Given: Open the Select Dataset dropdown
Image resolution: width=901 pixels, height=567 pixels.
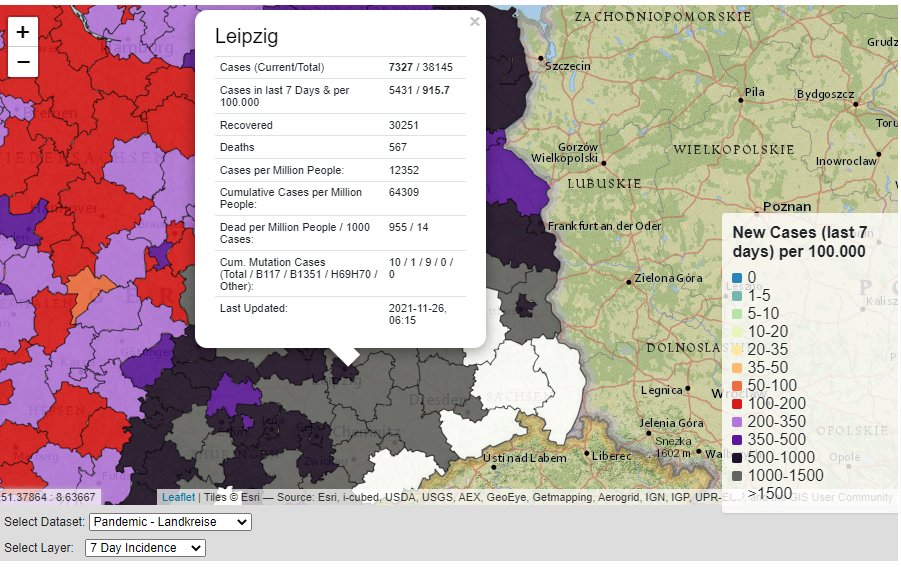Looking at the screenshot, I should [170, 522].
